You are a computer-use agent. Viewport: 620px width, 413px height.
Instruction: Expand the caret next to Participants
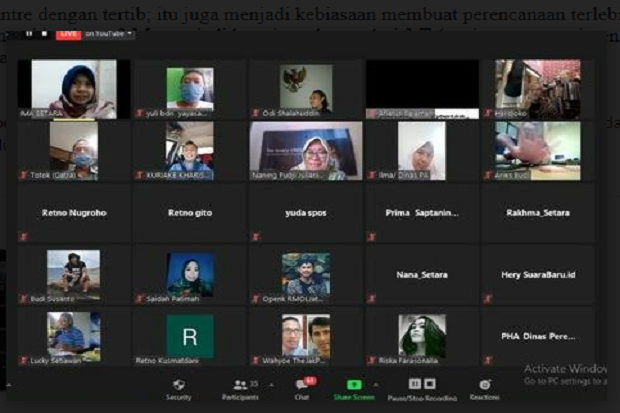click(272, 385)
